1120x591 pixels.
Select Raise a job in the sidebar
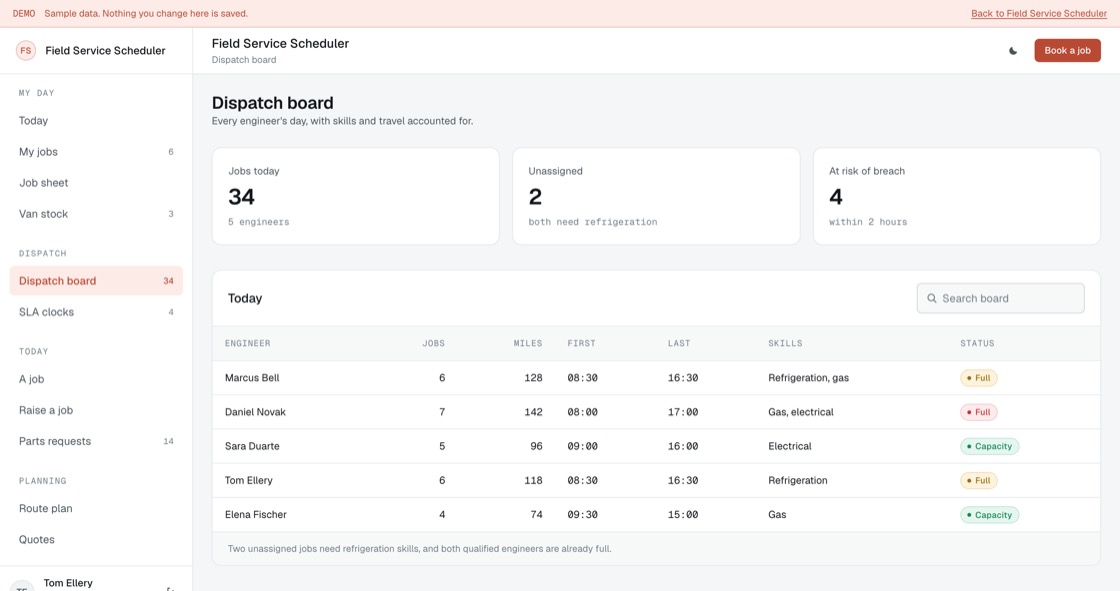96,410
